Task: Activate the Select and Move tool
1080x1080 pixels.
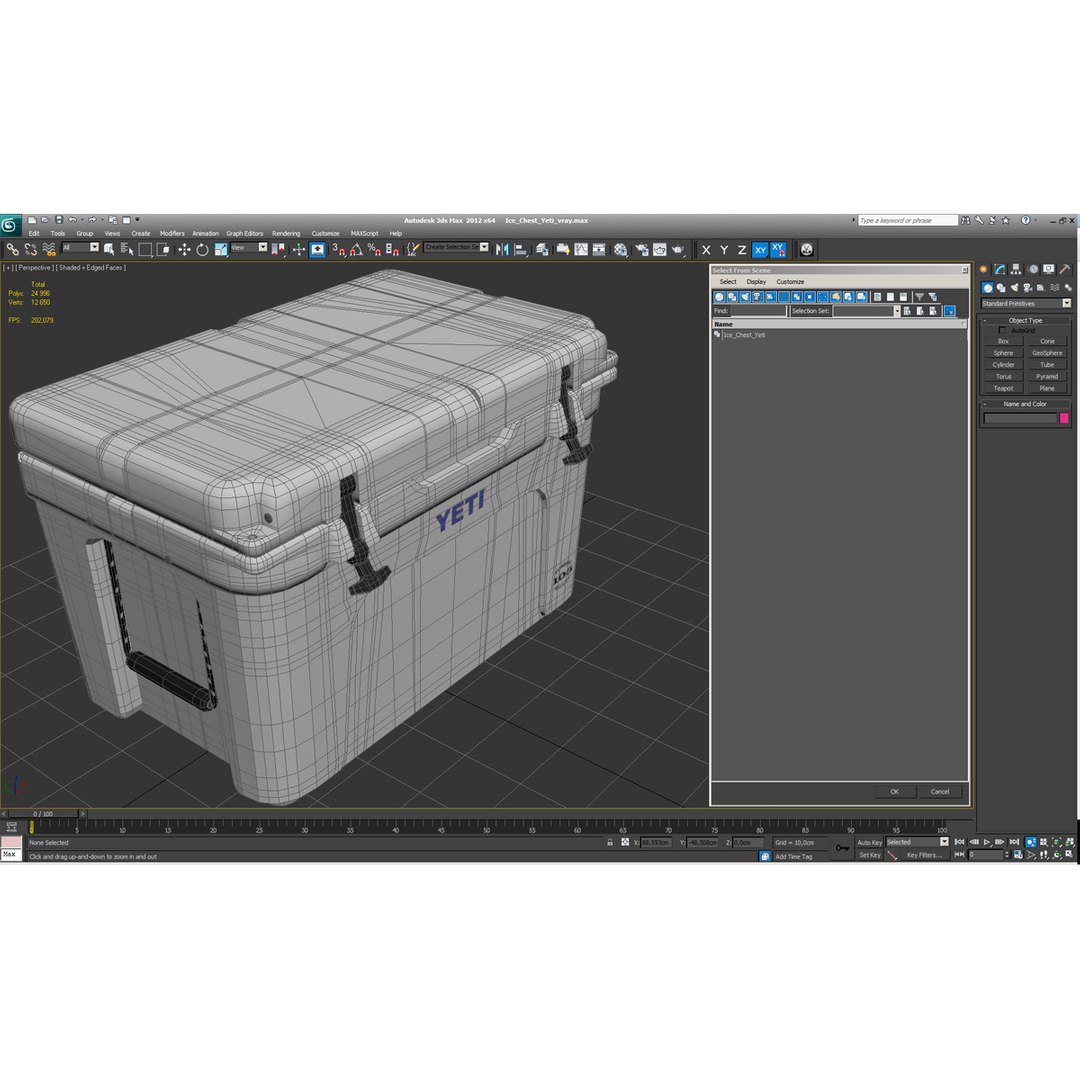Action: pos(184,249)
